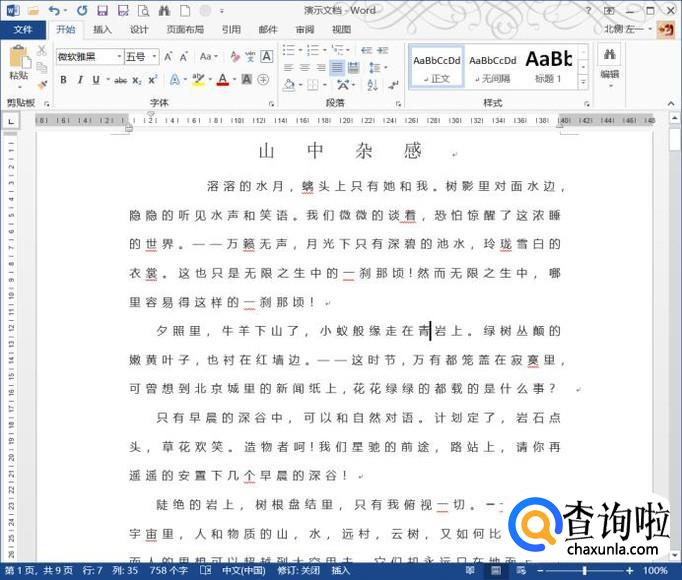Open the 文件 file tab
The width and height of the screenshot is (682, 580).
(x=22, y=30)
